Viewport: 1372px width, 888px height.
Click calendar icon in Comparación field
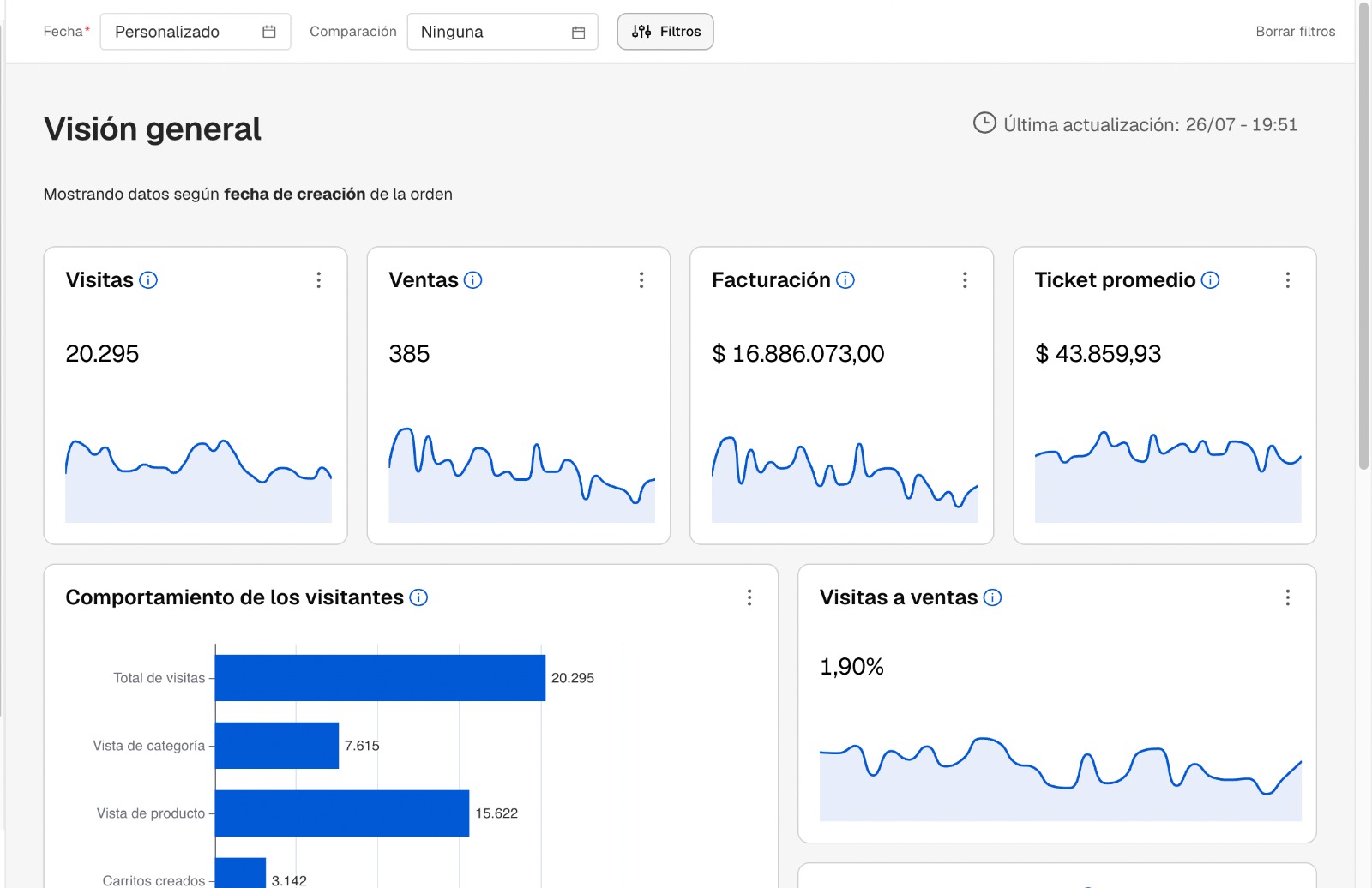click(x=579, y=33)
